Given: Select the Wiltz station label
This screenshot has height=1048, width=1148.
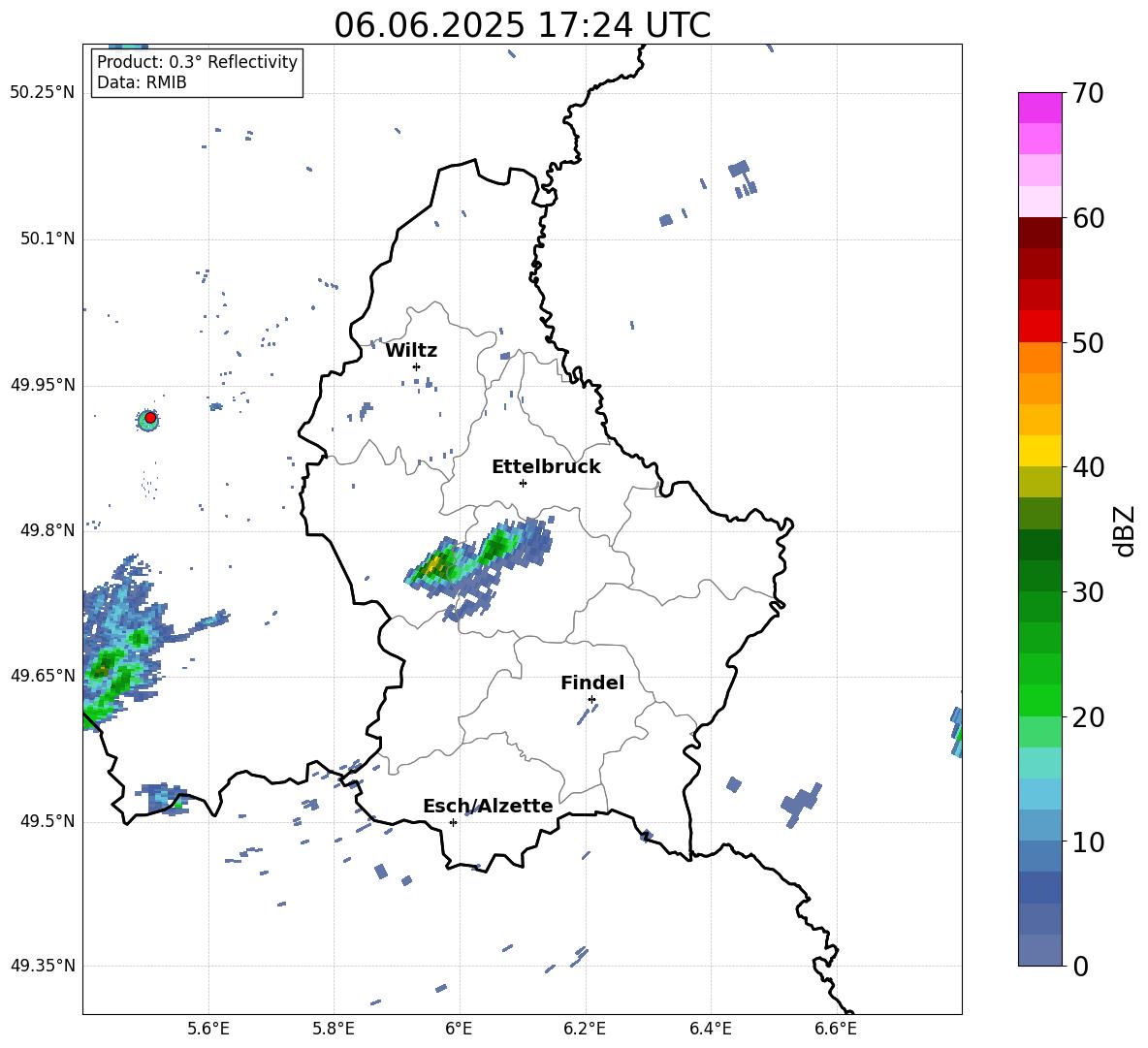Looking at the screenshot, I should click(411, 351).
